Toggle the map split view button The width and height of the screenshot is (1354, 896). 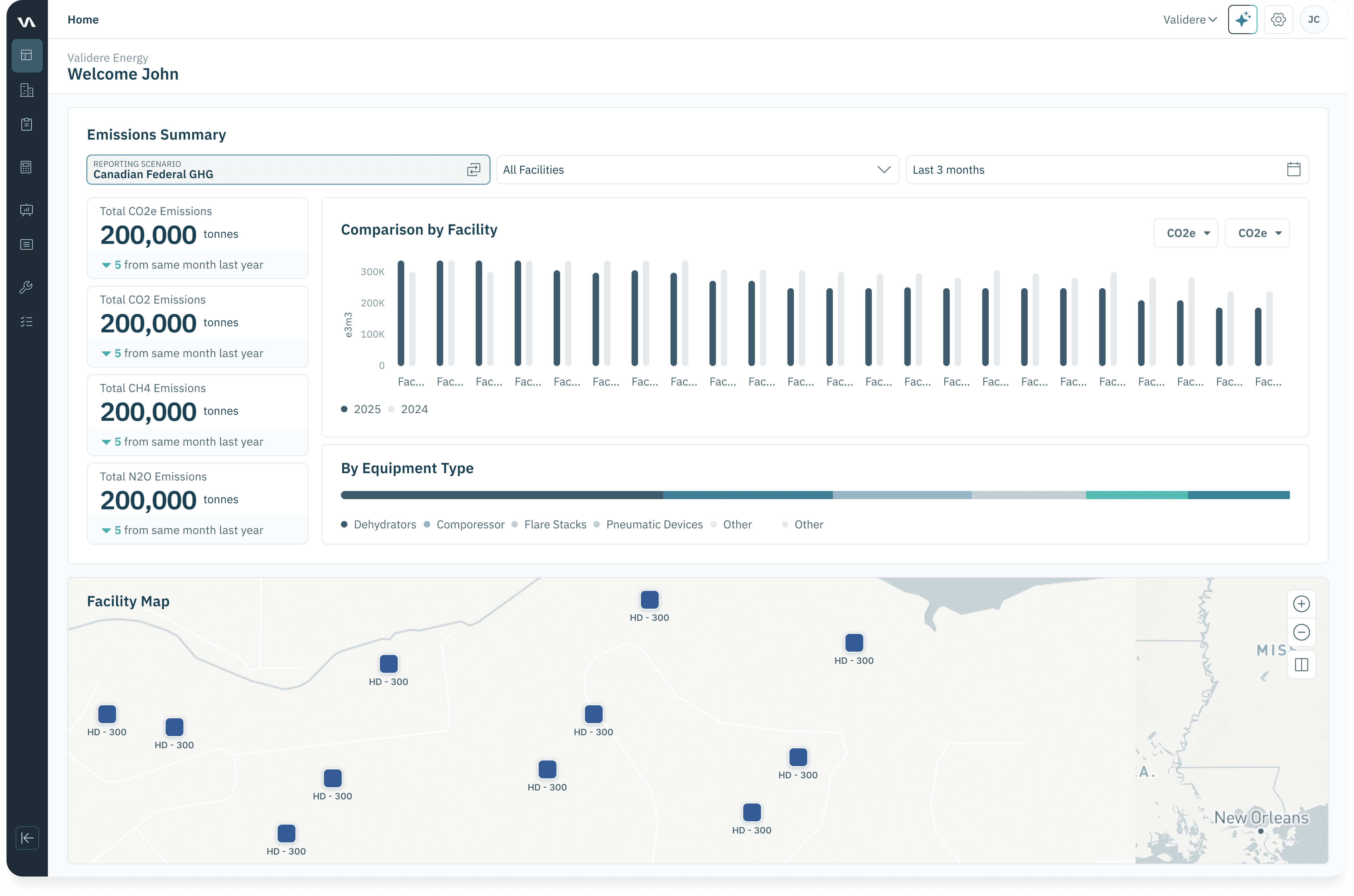[x=1302, y=665]
